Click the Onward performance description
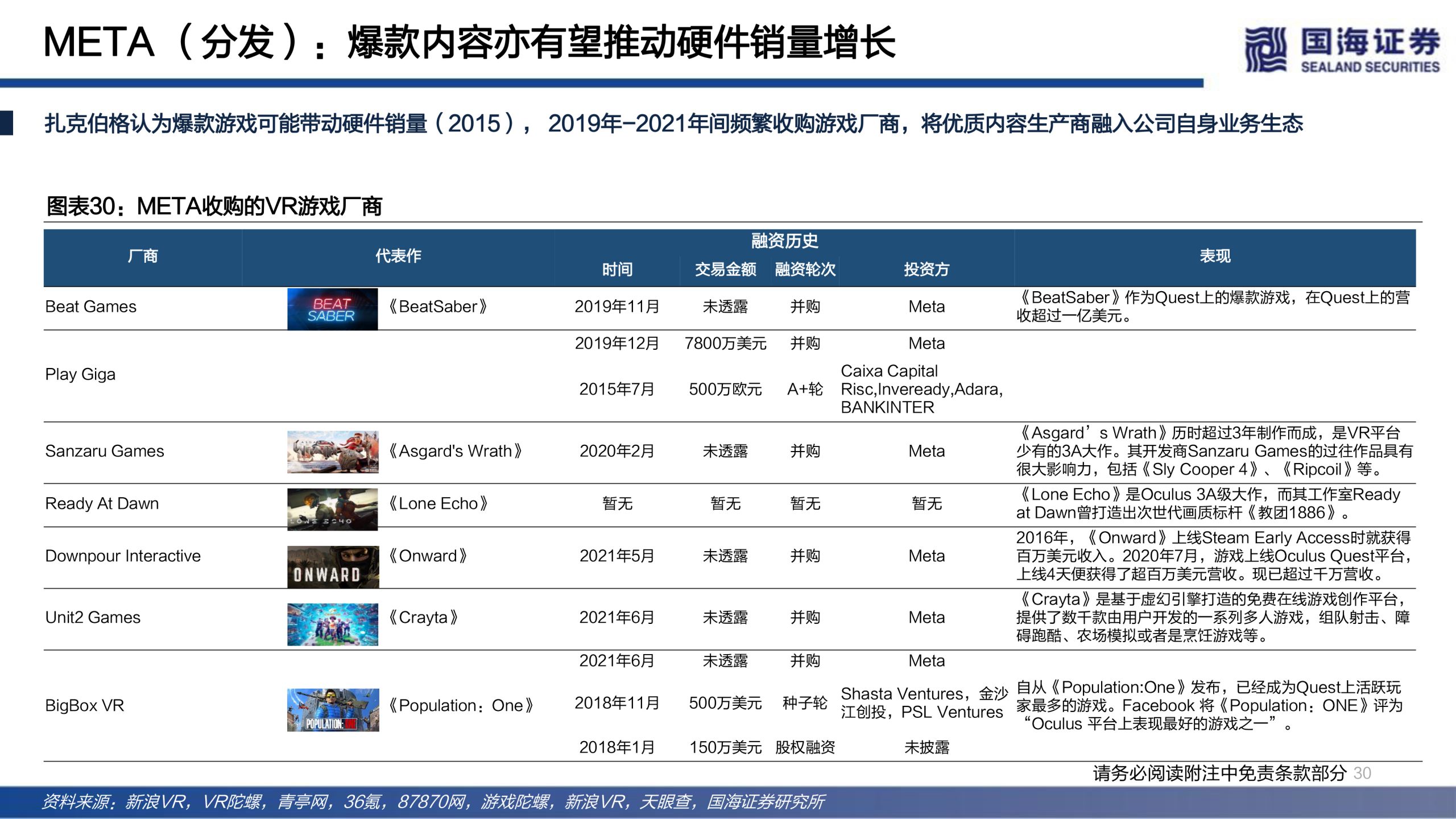The width and height of the screenshot is (1456, 819). click(1214, 556)
